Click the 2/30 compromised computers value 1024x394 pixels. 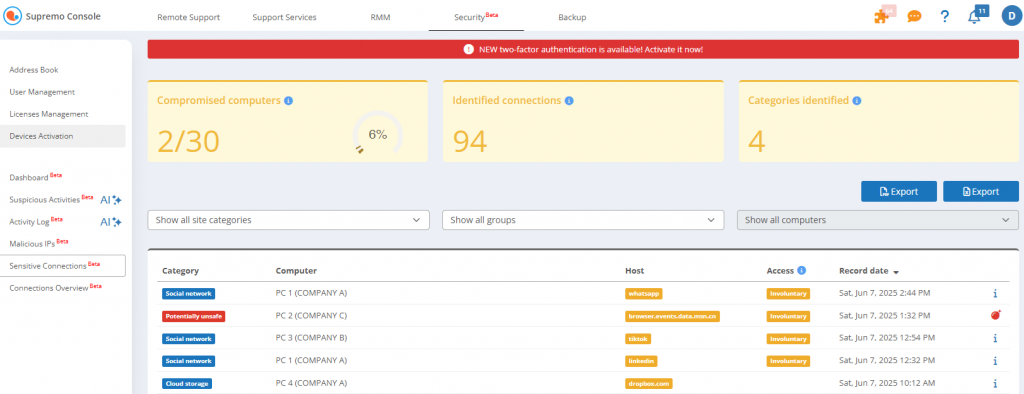click(188, 141)
